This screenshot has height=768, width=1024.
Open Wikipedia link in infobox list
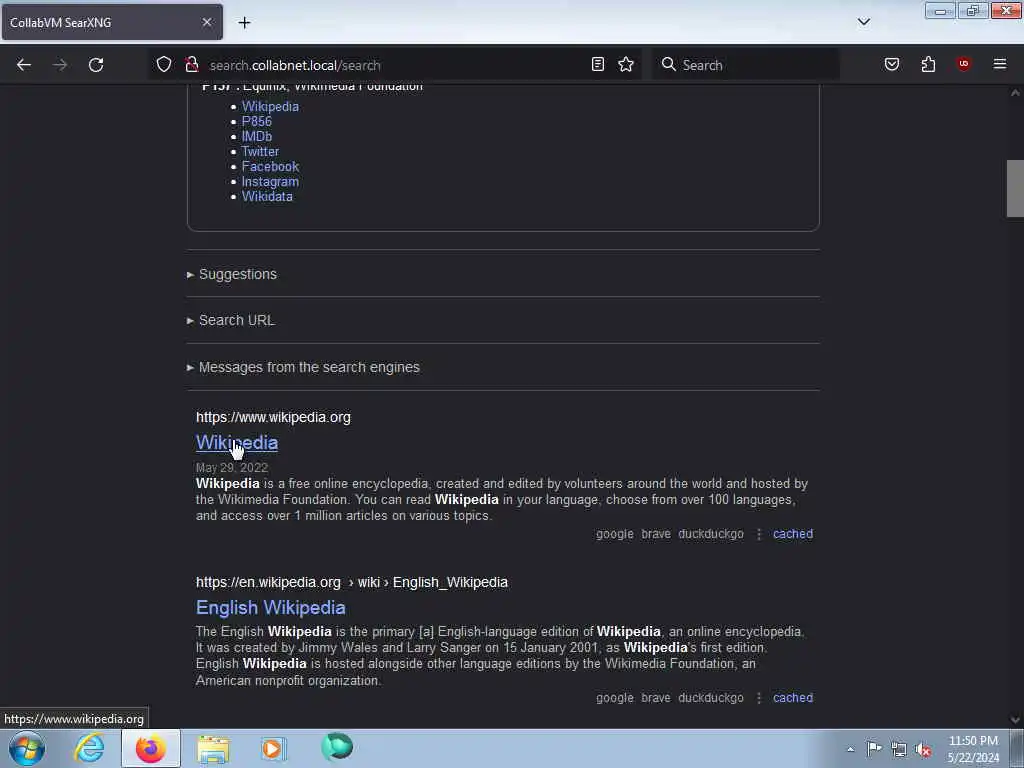coord(270,106)
